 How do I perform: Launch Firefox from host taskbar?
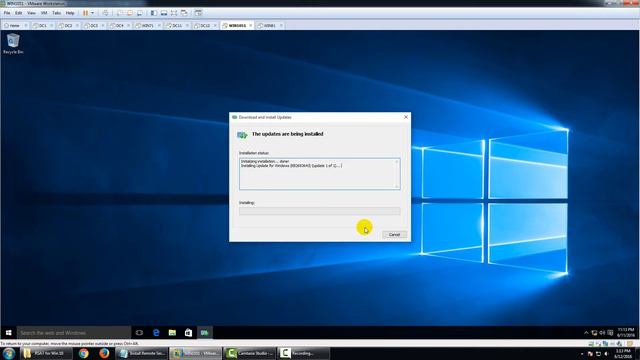click(x=104, y=353)
